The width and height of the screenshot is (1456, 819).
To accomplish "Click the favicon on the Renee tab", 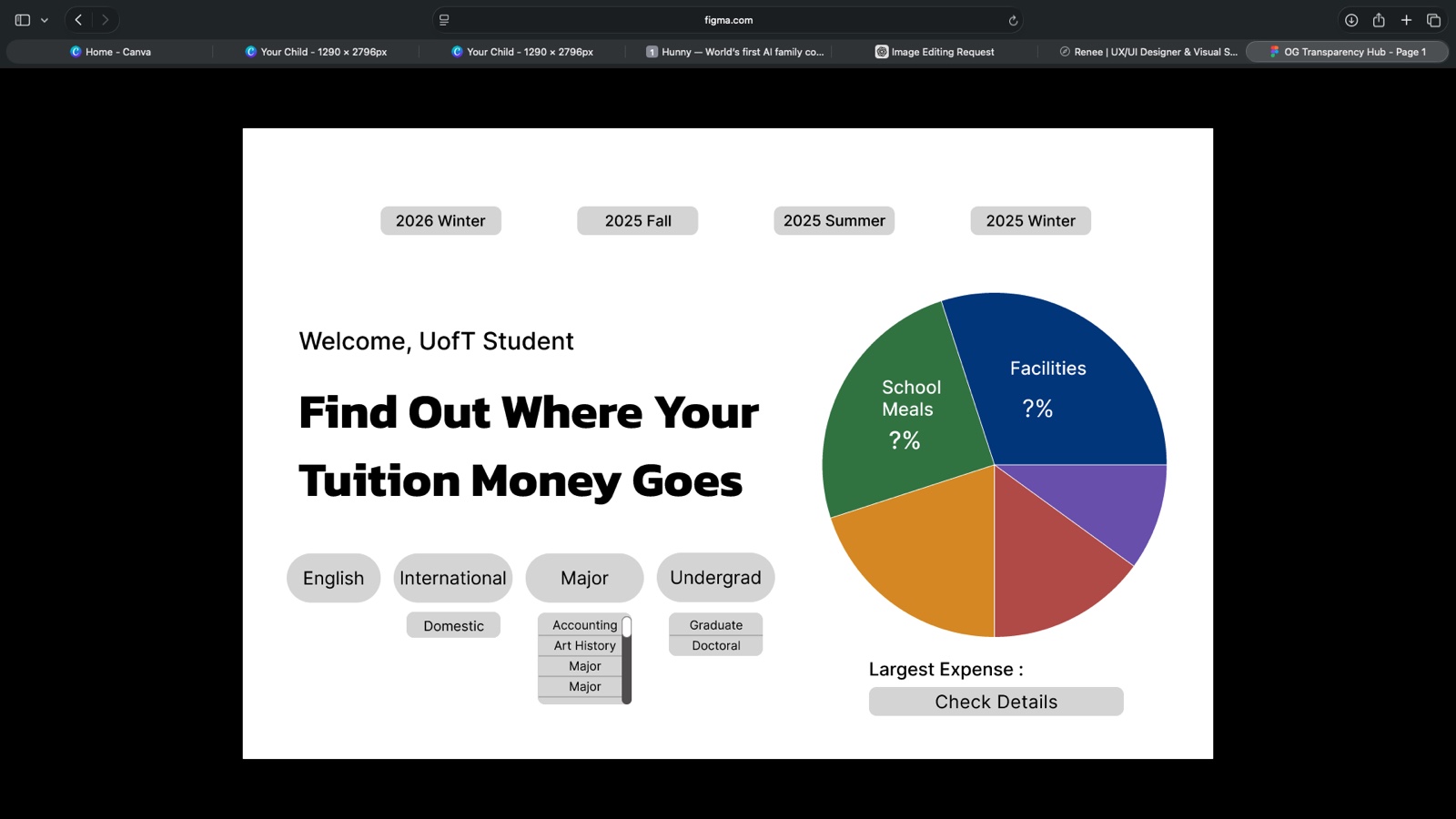I will [x=1065, y=52].
